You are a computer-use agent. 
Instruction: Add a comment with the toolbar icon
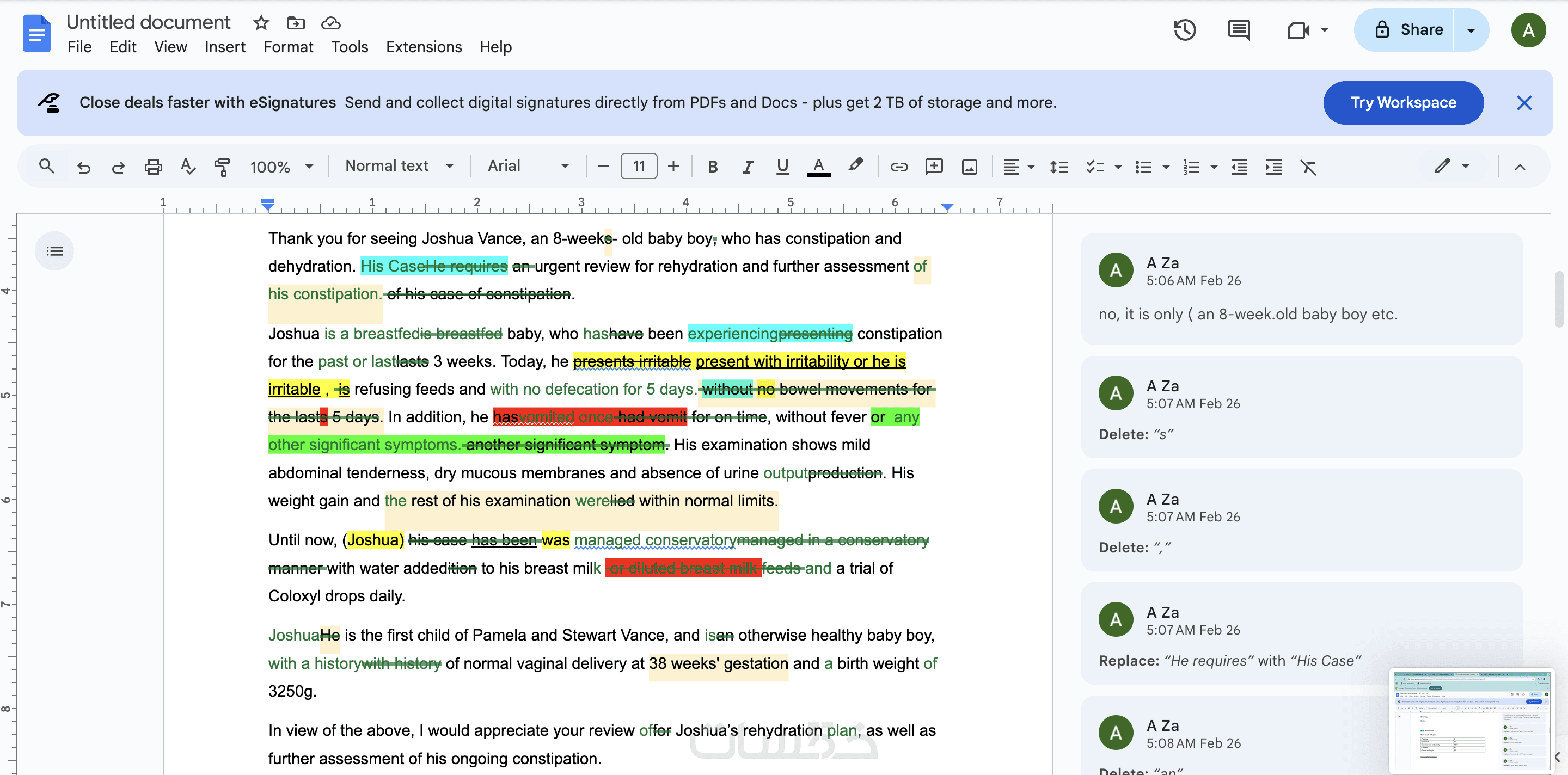(x=933, y=167)
